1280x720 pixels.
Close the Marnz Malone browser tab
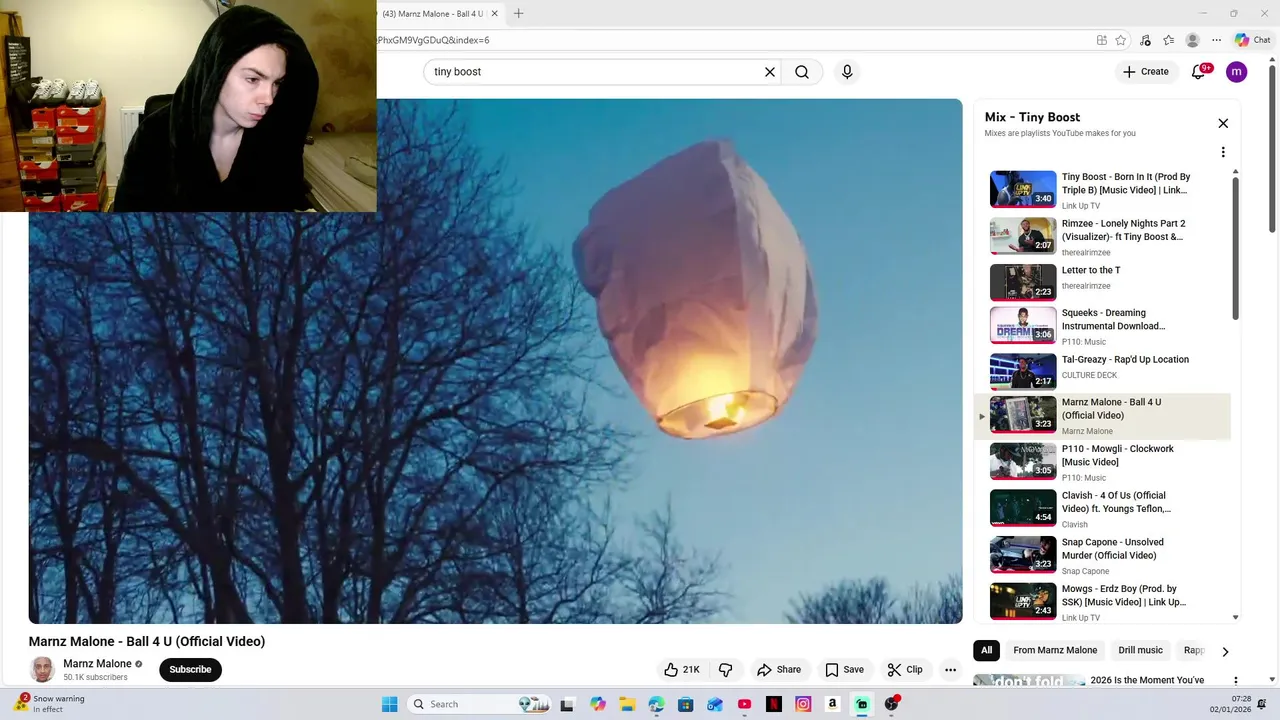click(494, 14)
